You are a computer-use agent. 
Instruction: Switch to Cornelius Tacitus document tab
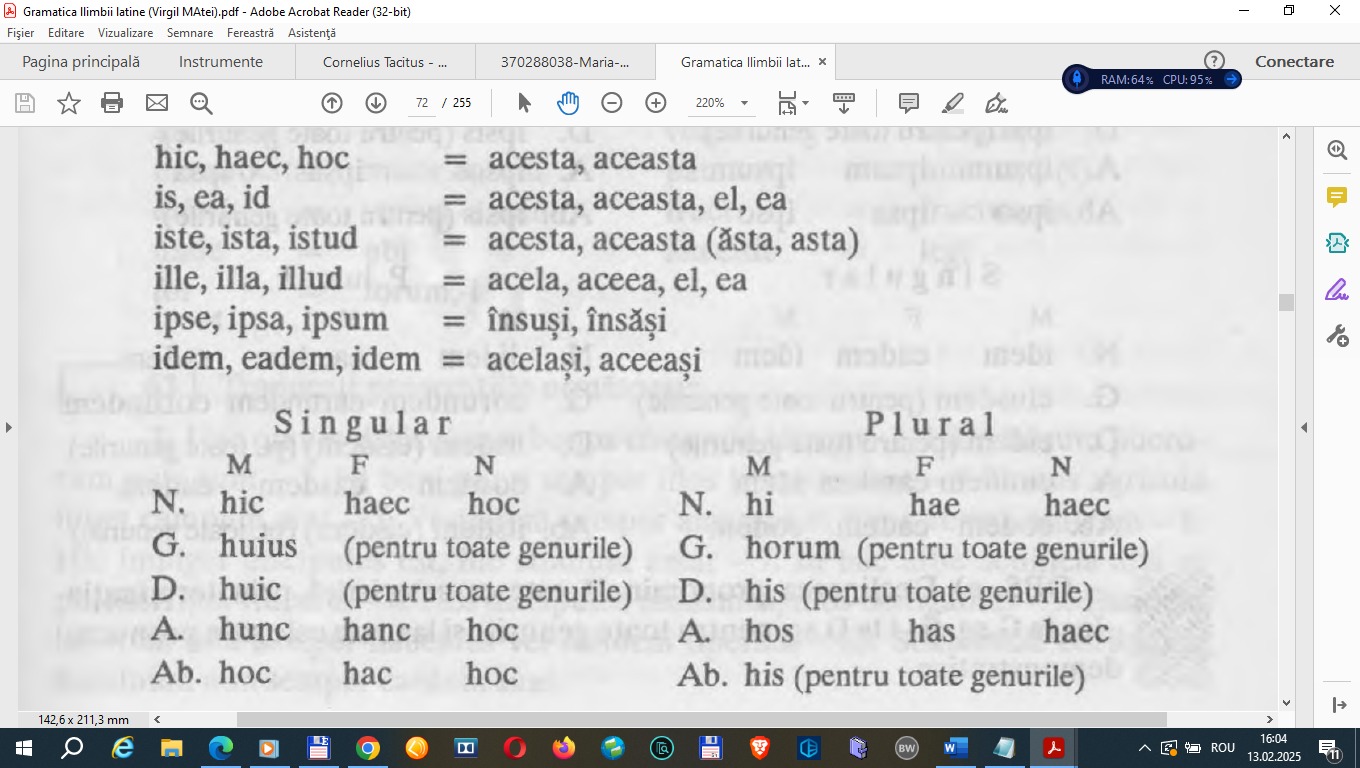click(385, 62)
